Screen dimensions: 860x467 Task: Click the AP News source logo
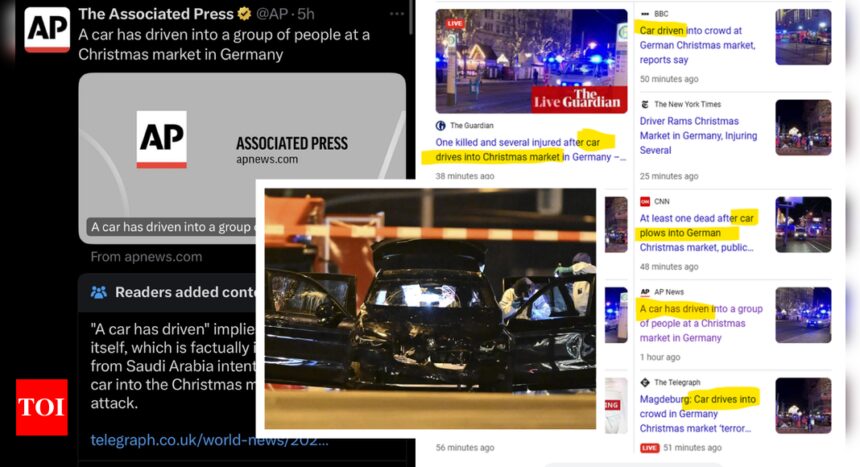[645, 292]
